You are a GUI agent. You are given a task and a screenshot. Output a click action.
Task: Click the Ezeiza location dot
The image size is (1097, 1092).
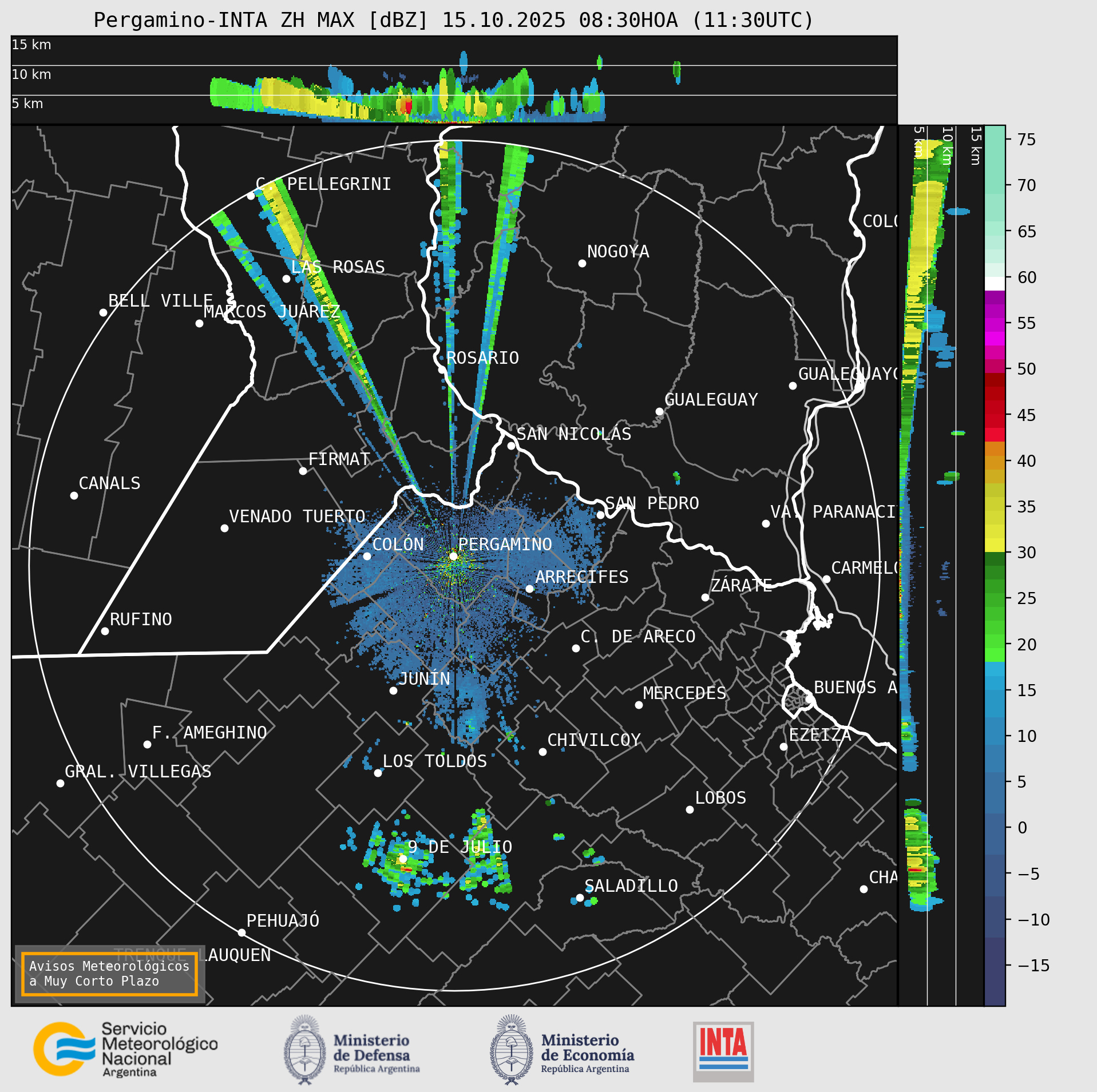click(x=783, y=746)
